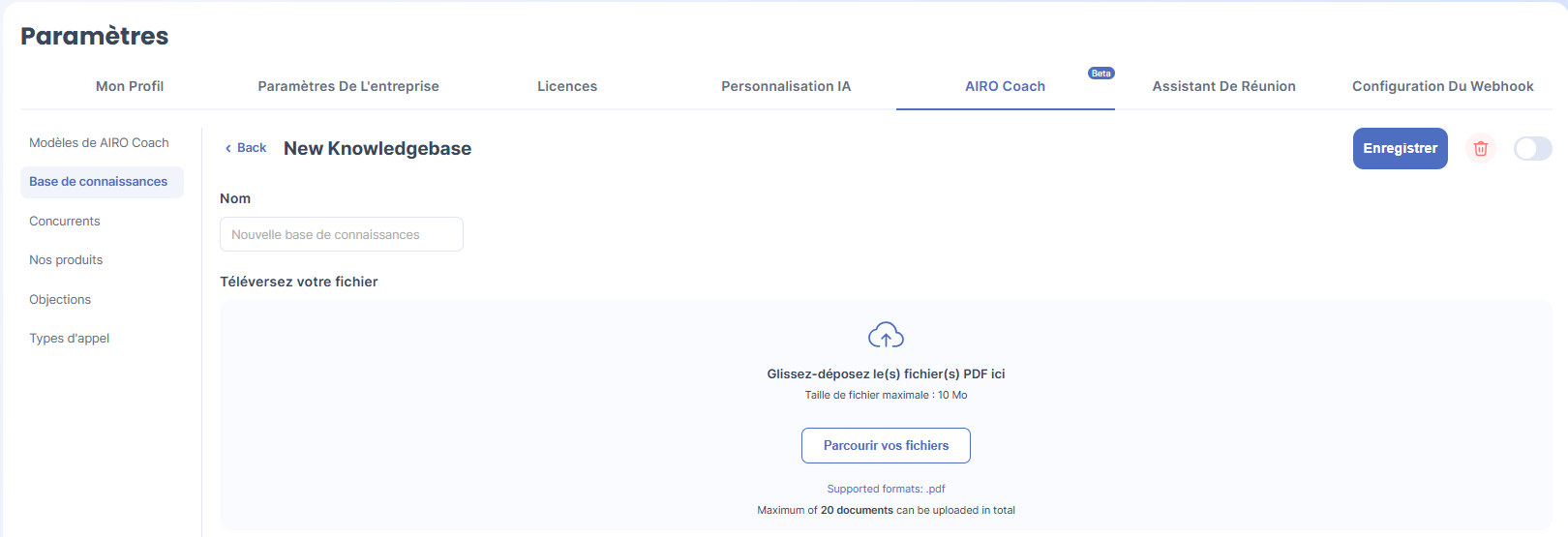Screen dimensions: 1568x537
Task: Go to Personnalisation IA tab
Action: click(786, 86)
